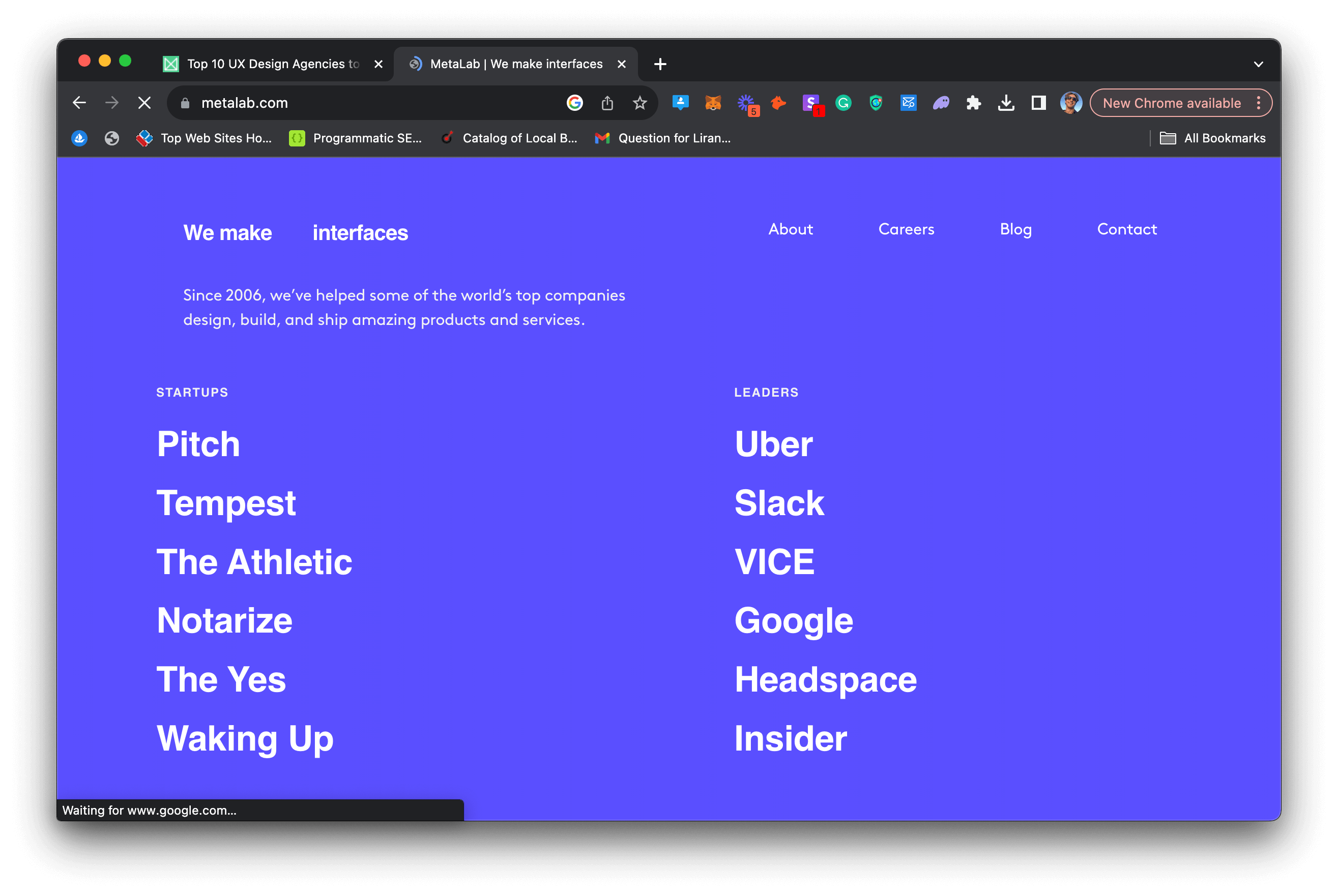Click the STARTUPS column label
Image resolution: width=1338 pixels, height=896 pixels.
coord(192,393)
